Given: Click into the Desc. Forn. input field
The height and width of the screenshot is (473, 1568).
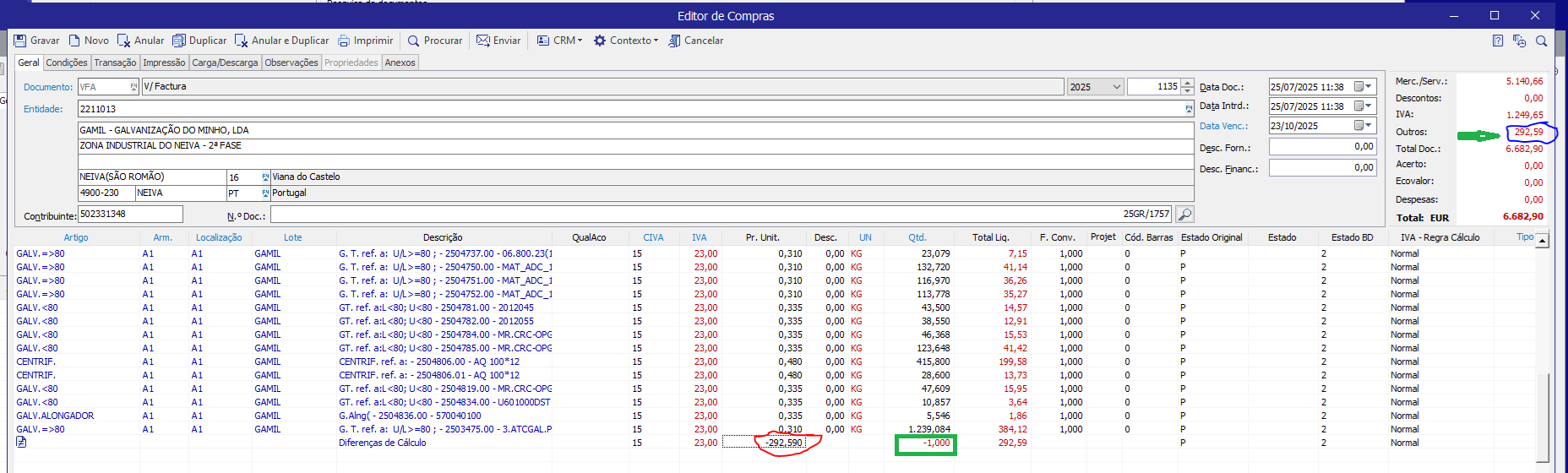Looking at the screenshot, I should click(x=1321, y=147).
